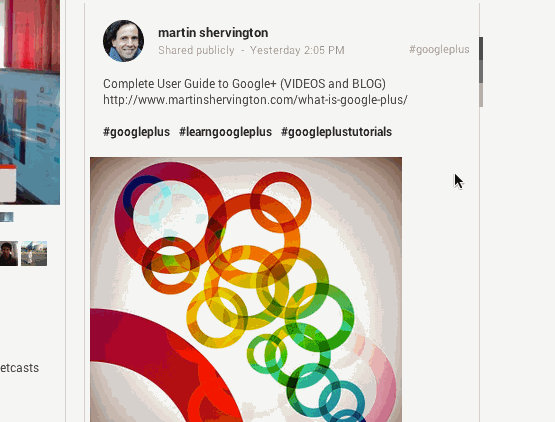
Task: Click the white card with red top edge
Action: pos(8,183)
